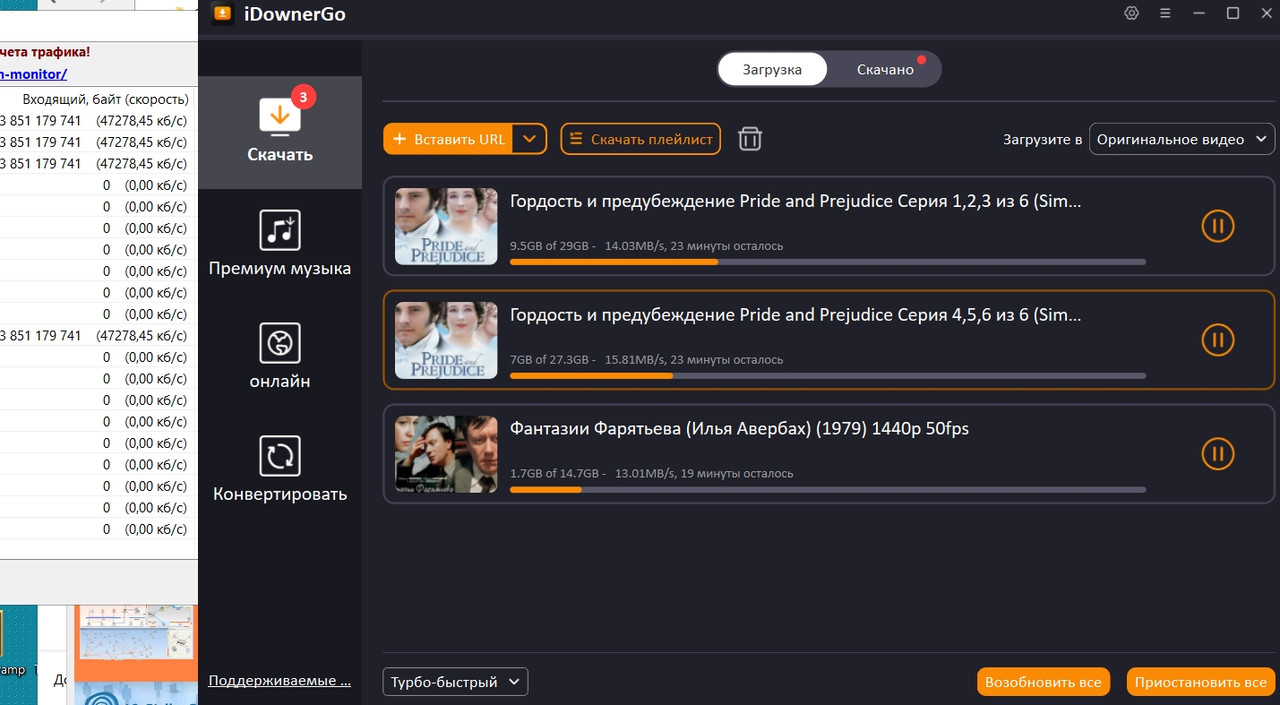Viewport: 1280px width, 705px height.
Task: Click progress bar of Серия 4,5,6 download
Action: pos(828,376)
